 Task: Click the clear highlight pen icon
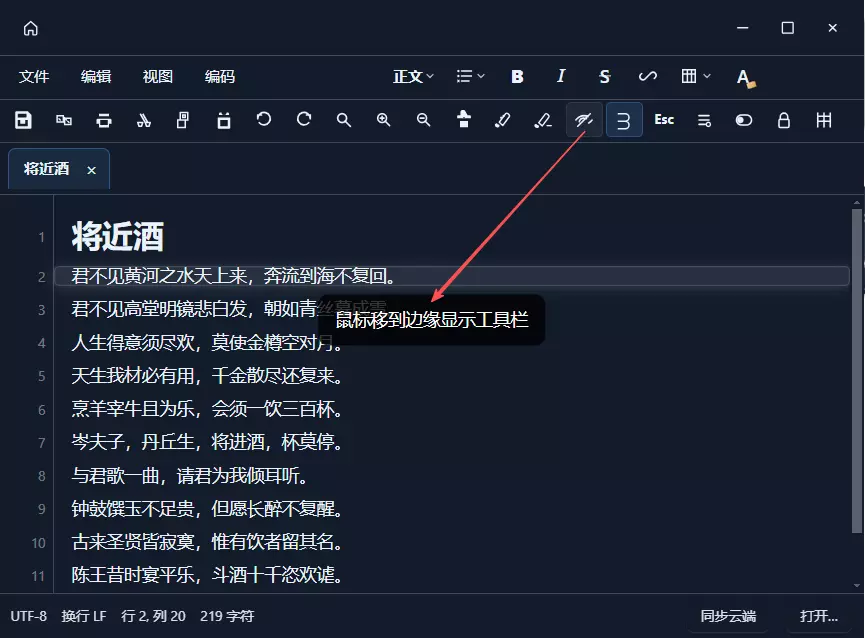coord(543,120)
